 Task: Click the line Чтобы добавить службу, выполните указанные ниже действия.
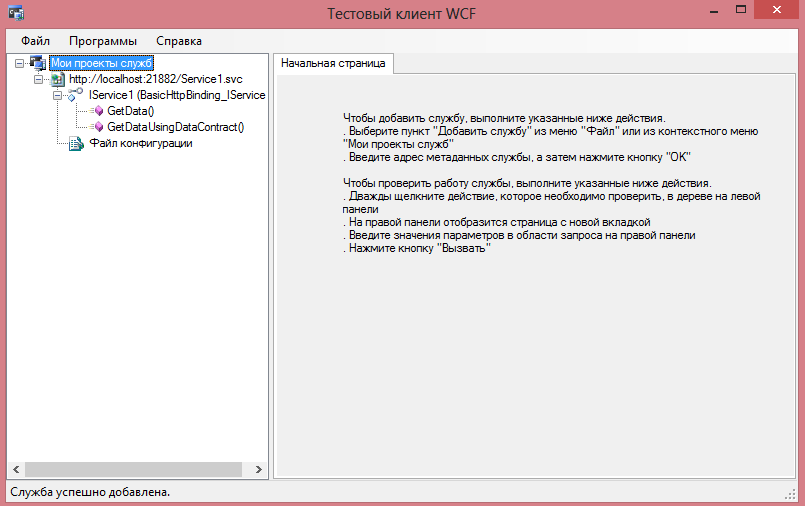click(x=504, y=118)
